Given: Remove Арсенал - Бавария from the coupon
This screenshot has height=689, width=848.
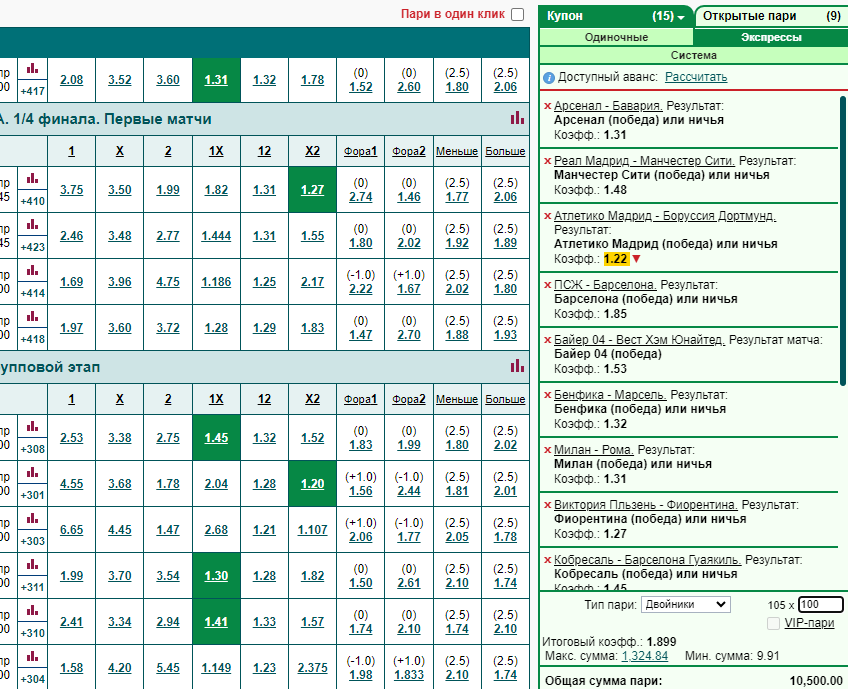Looking at the screenshot, I should [x=547, y=106].
